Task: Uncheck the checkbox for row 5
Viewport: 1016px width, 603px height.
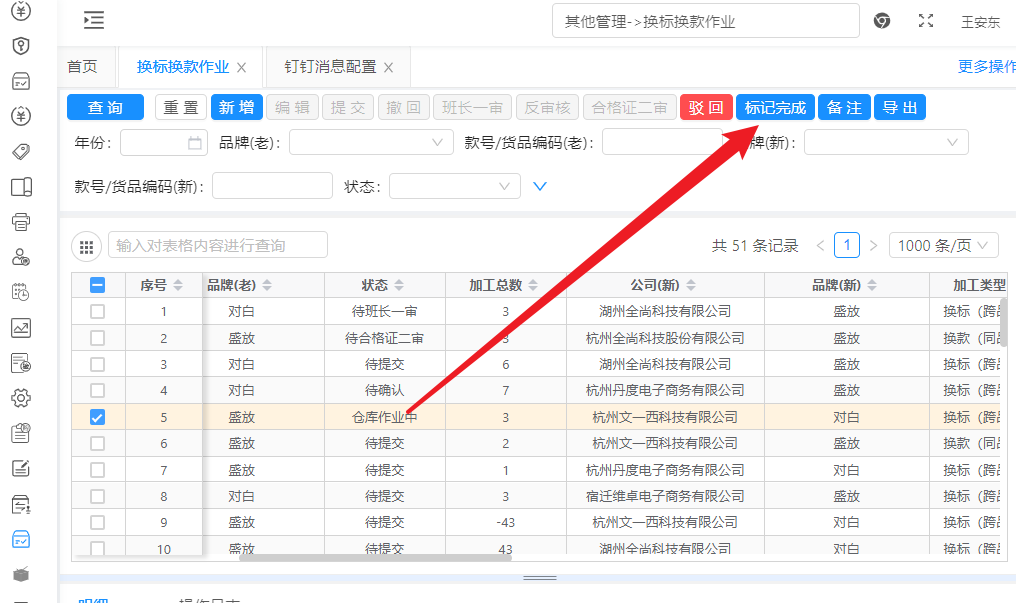Action: coord(97,417)
